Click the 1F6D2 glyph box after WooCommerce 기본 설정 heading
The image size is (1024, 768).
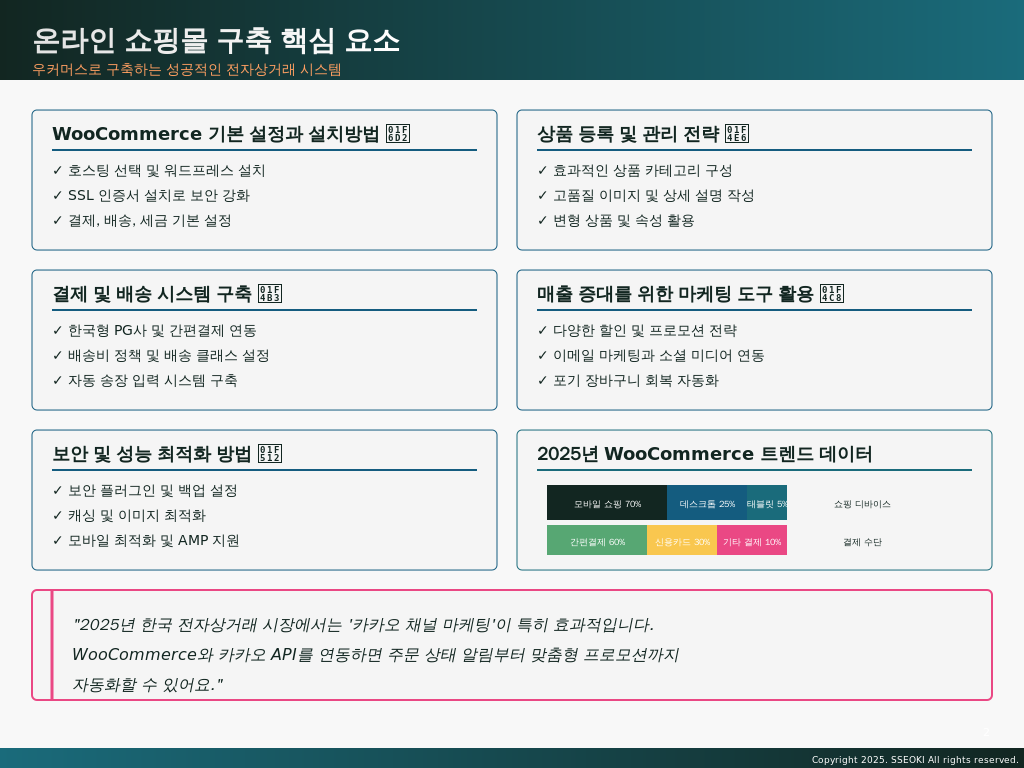(398, 133)
